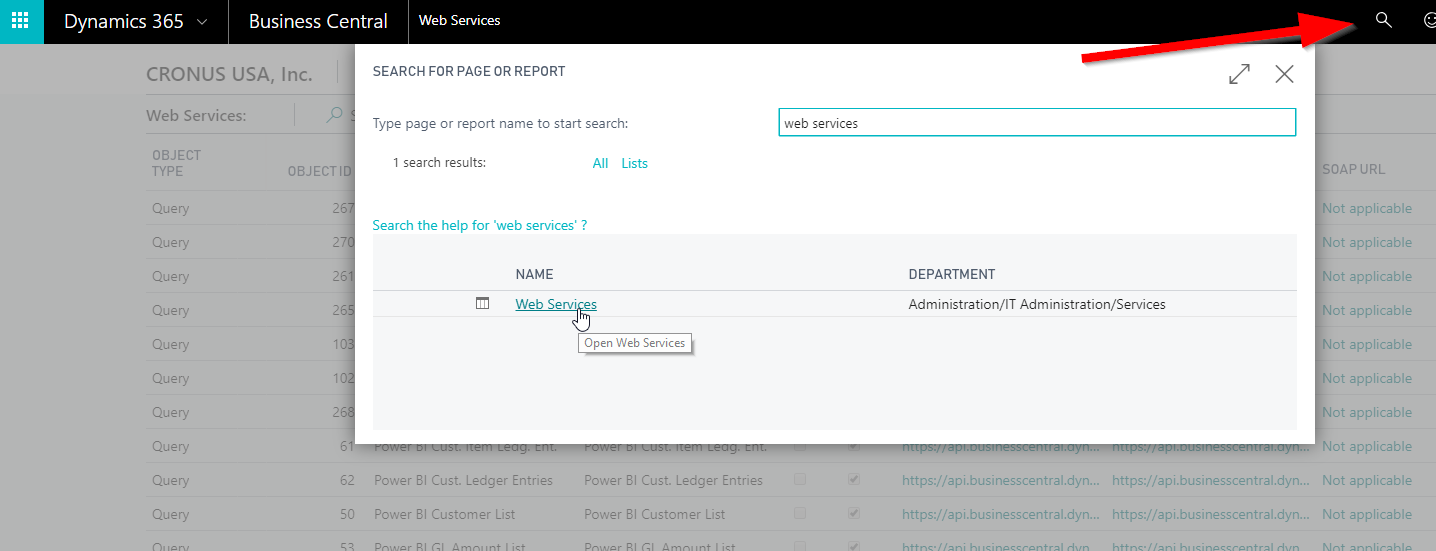Select object ID 50 cell
The height and width of the screenshot is (551, 1436).
pyautogui.click(x=347, y=514)
